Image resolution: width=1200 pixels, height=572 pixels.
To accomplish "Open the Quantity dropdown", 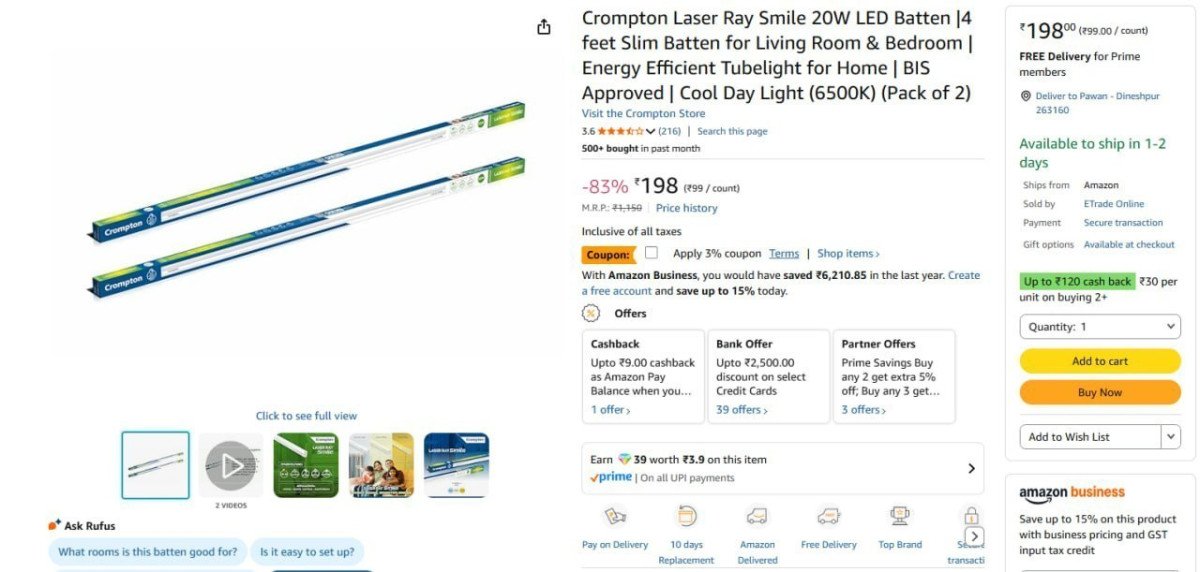I will (1100, 327).
